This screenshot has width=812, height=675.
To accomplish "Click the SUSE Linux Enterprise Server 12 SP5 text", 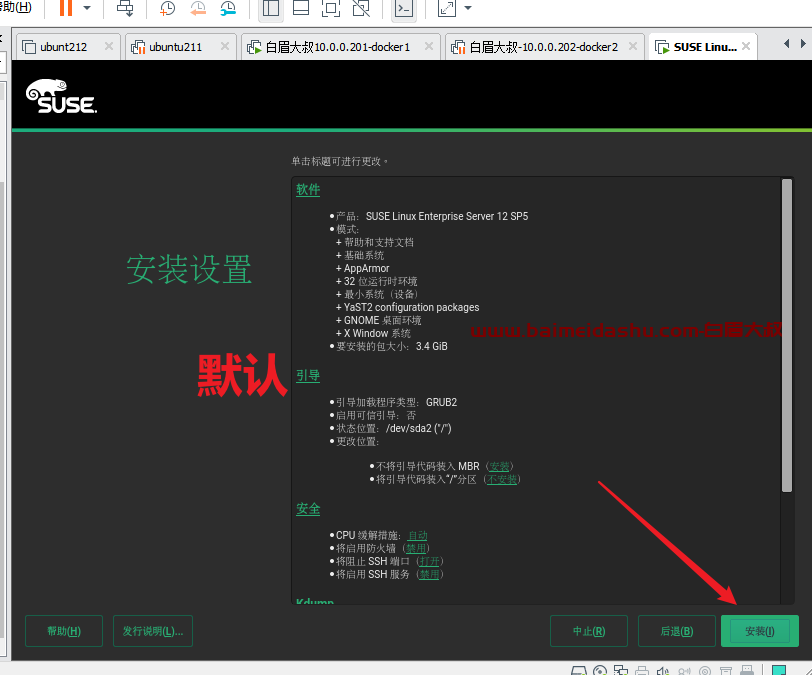I will [447, 217].
